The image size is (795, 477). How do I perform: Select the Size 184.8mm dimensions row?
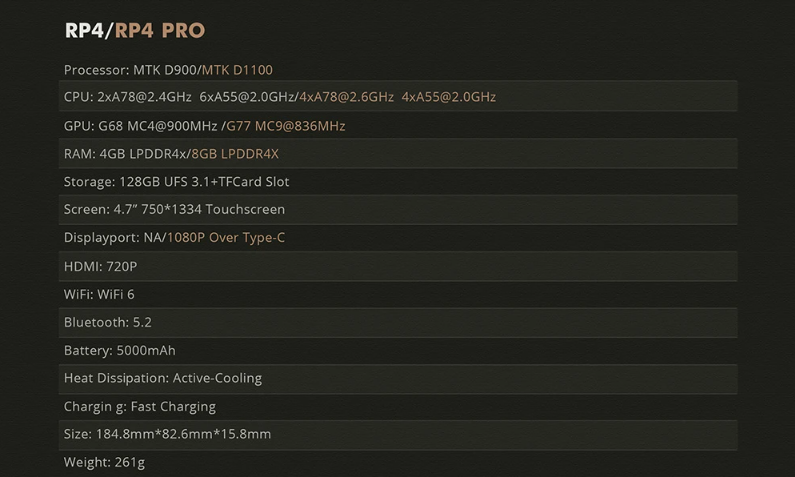click(398, 435)
